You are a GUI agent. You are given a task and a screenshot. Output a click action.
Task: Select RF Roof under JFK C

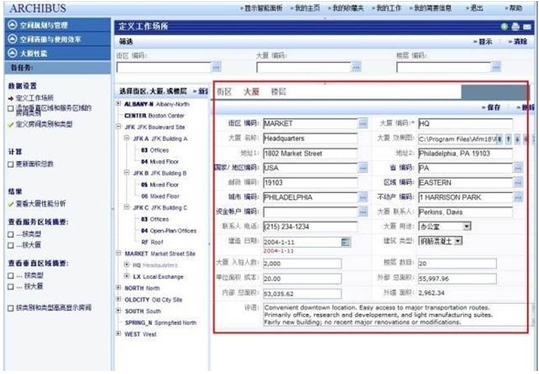coord(152,242)
